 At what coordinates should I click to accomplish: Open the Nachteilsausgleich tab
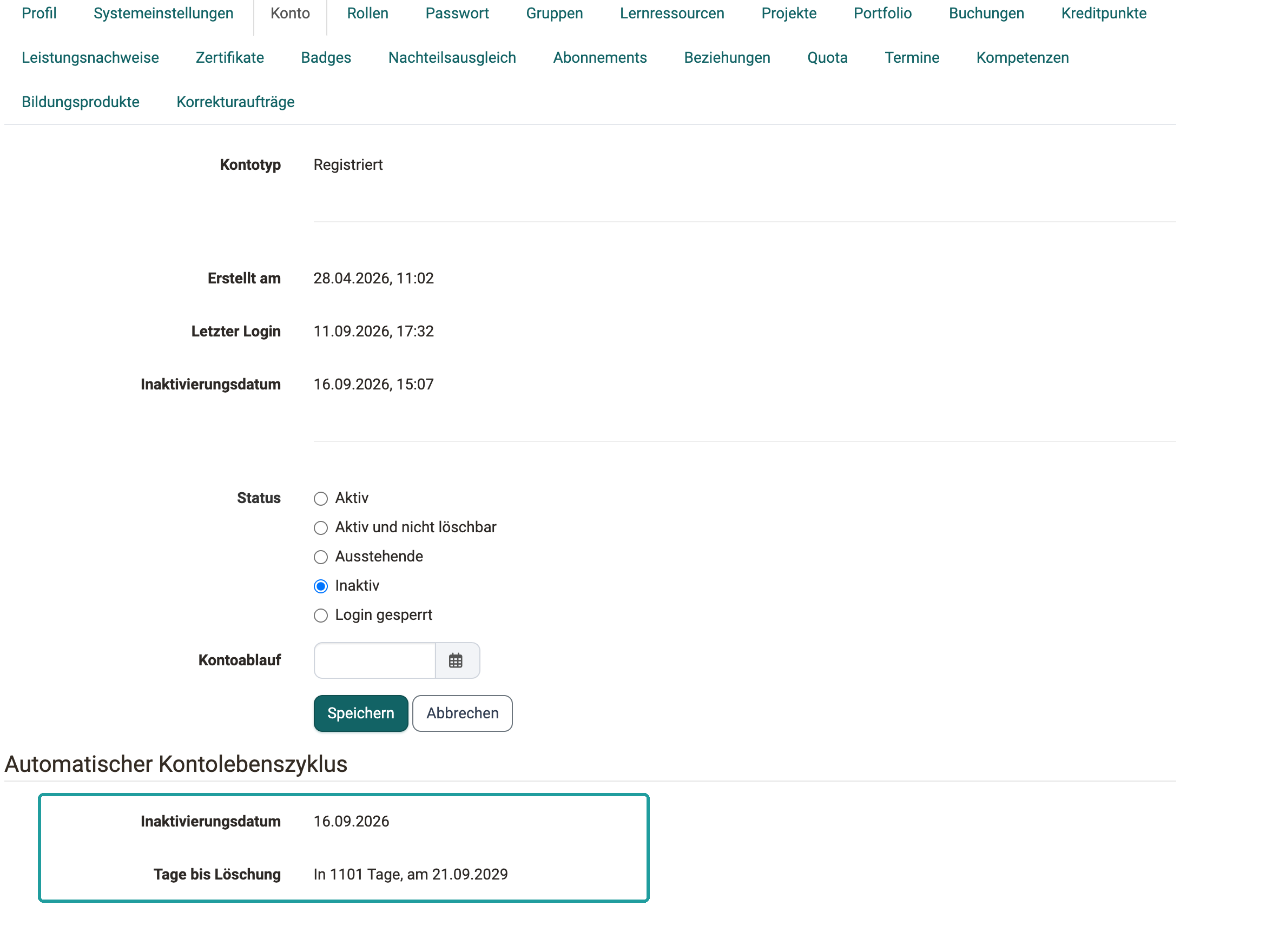coord(452,58)
